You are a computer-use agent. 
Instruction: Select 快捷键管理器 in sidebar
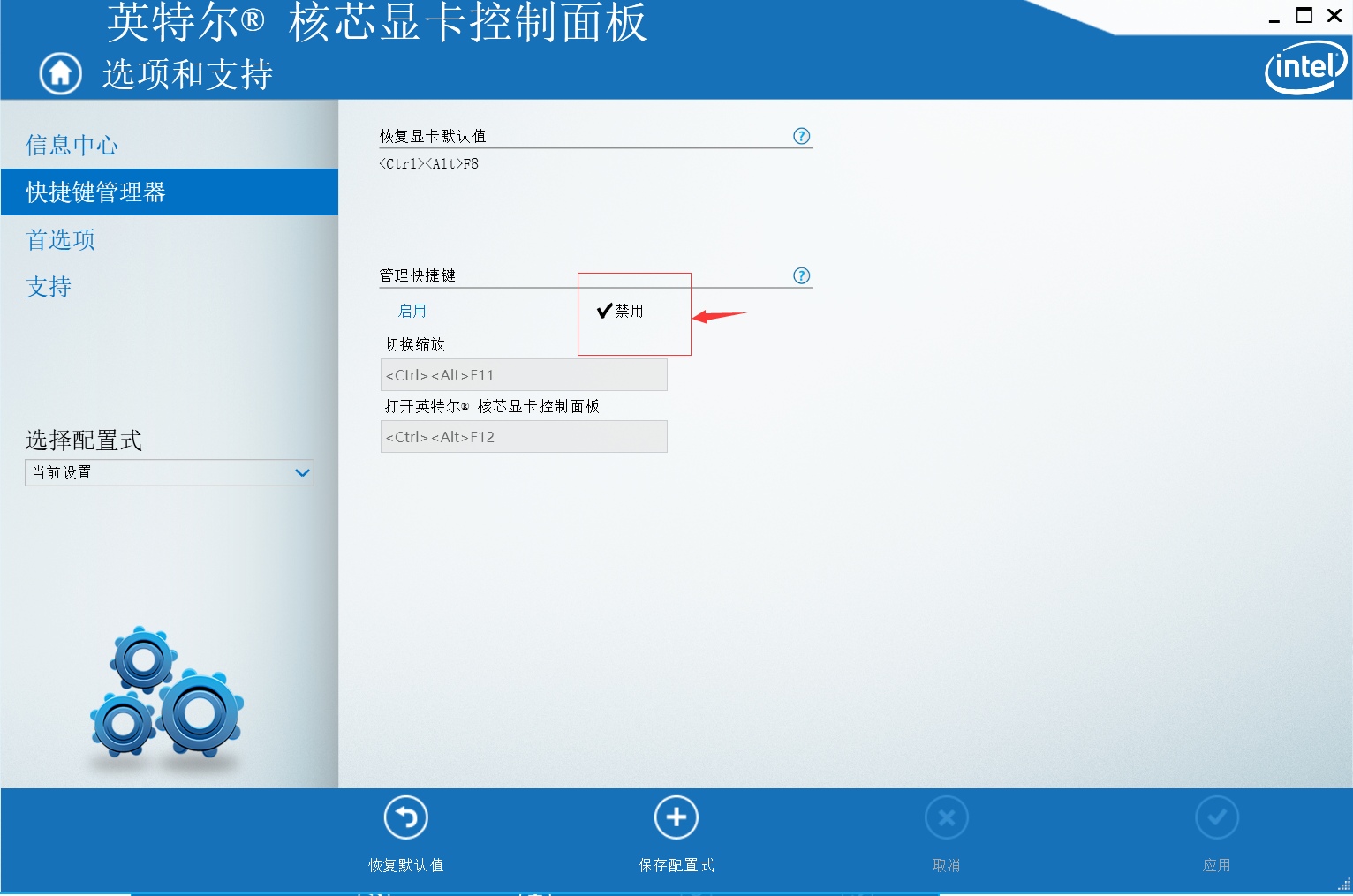[x=170, y=192]
